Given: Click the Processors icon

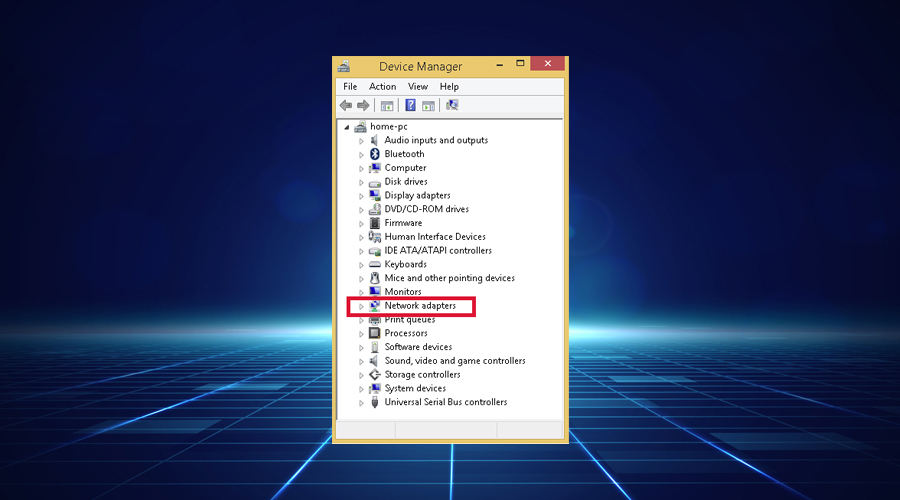Looking at the screenshot, I should coord(374,333).
